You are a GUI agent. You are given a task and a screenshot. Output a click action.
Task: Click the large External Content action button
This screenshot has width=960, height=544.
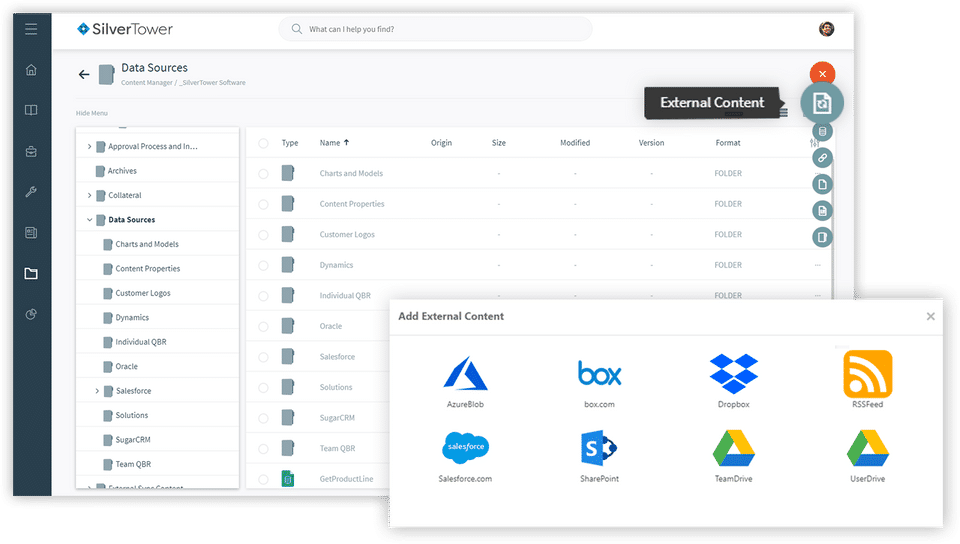click(x=822, y=103)
